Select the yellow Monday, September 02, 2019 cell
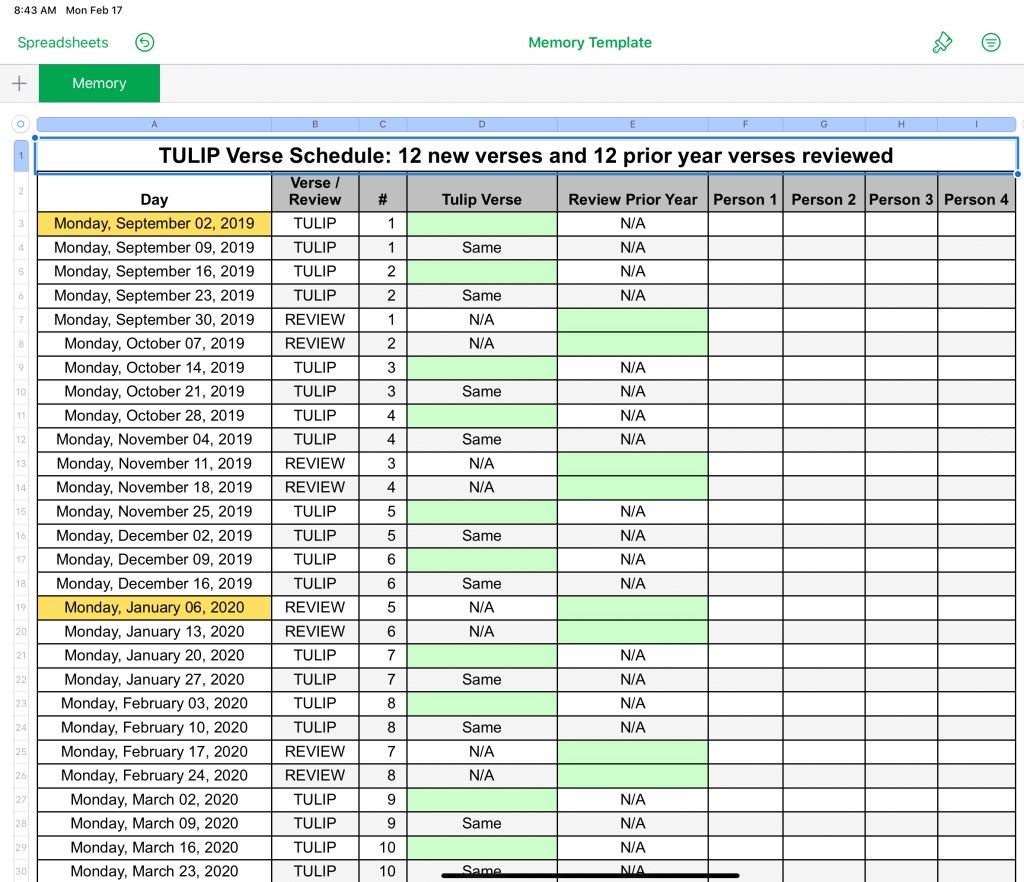Screen dimensions: 1024x882 [x=154, y=224]
